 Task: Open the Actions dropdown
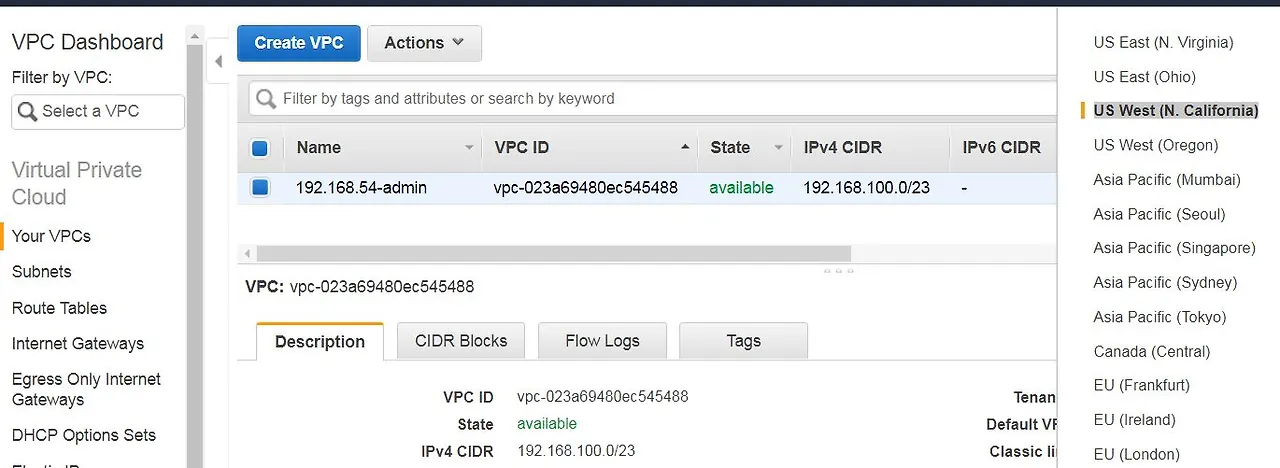click(x=424, y=43)
